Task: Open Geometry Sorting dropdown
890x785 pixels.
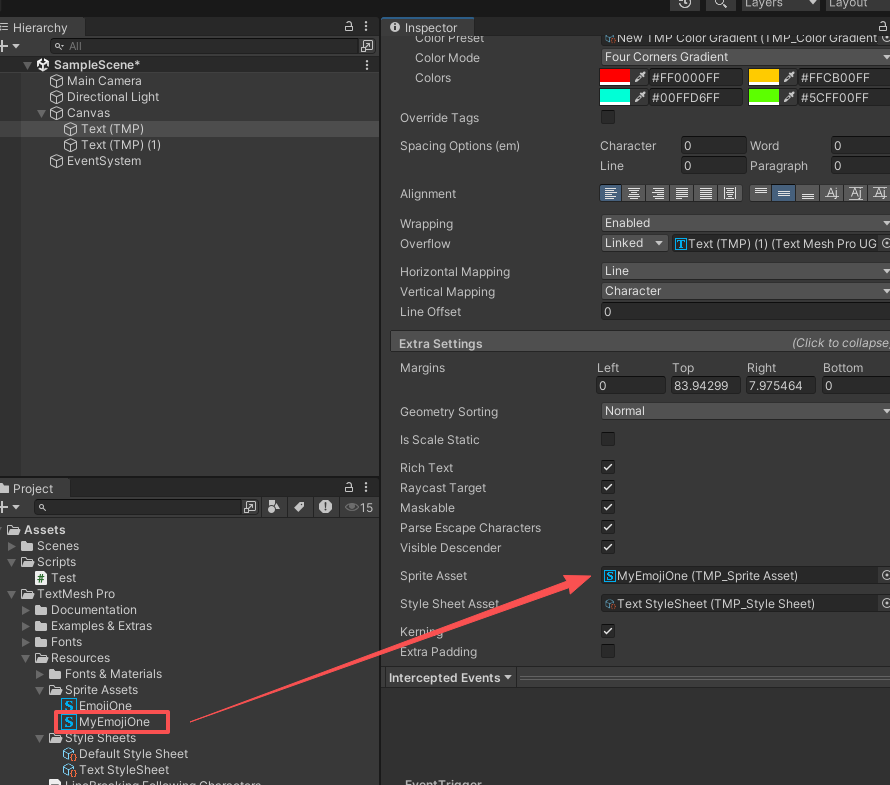Action: coord(745,411)
